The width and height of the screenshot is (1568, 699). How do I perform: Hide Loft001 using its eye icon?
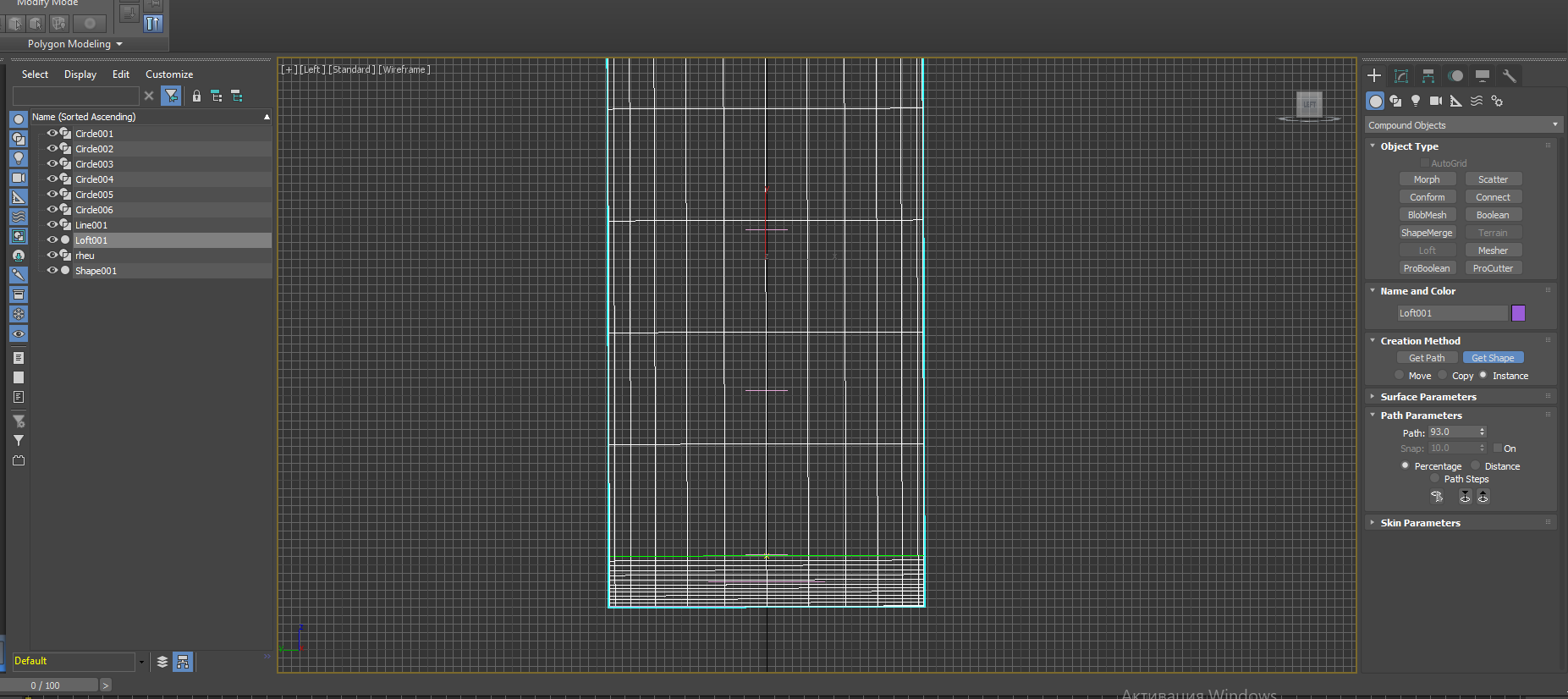tap(52, 239)
